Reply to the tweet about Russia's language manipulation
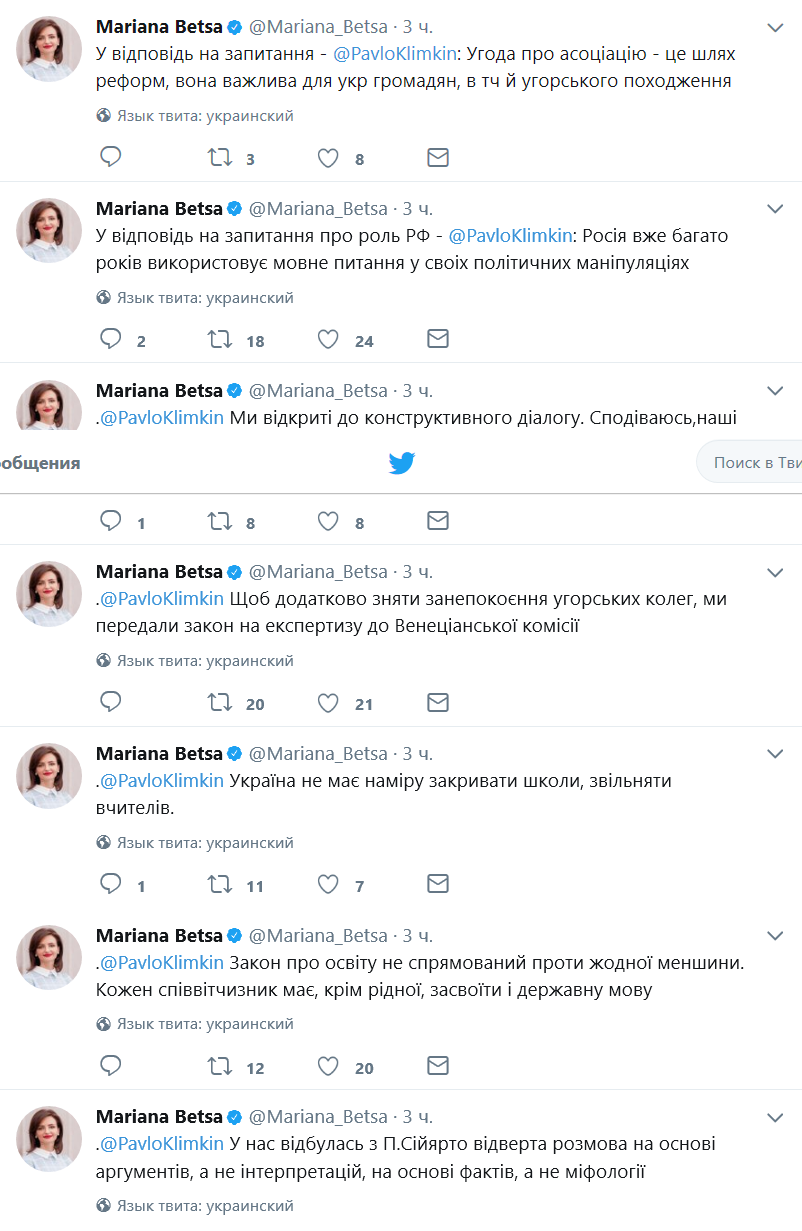Screen dimensions: 802x1231 pyautogui.click(x=111, y=339)
